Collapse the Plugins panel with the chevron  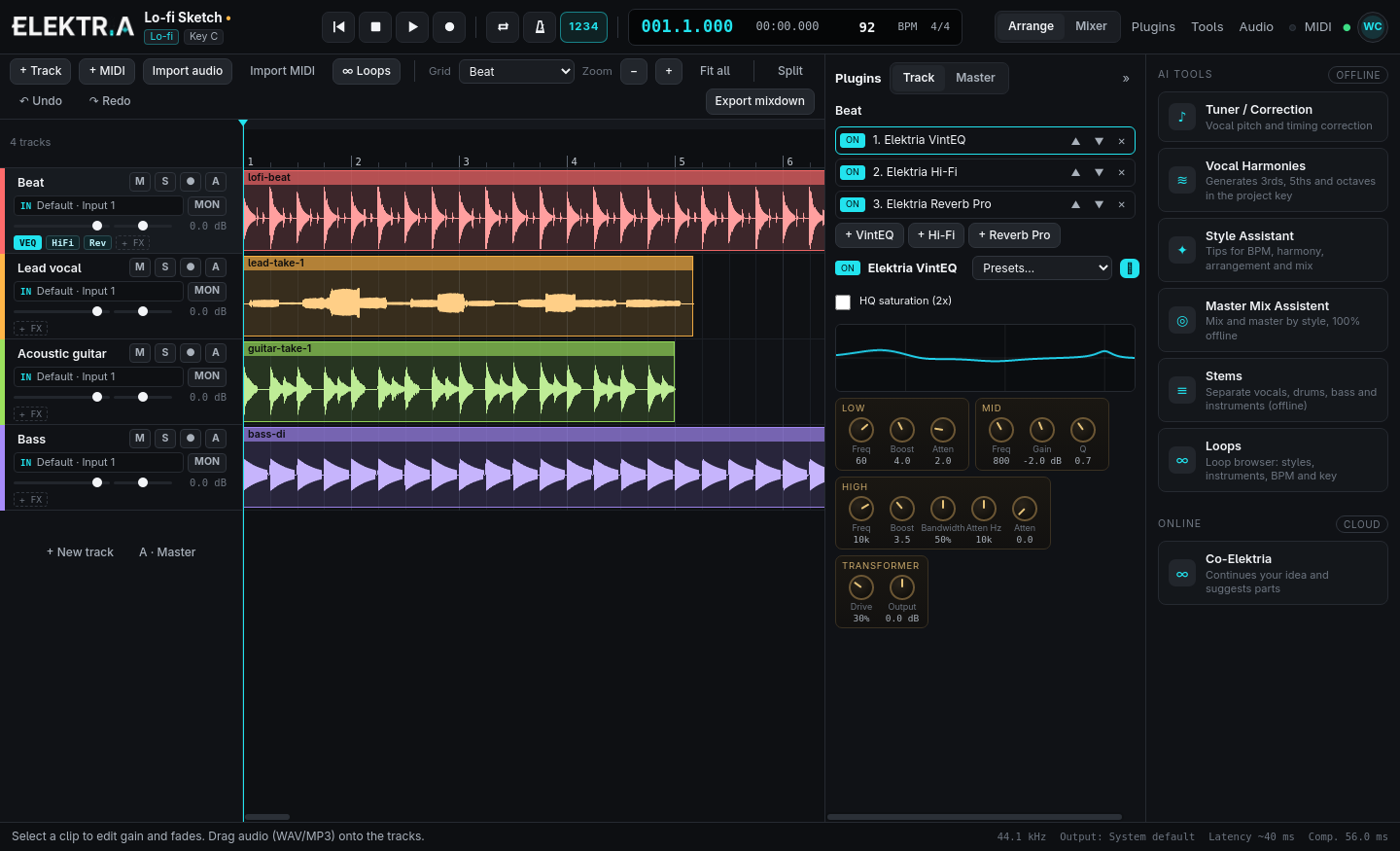pyautogui.click(x=1126, y=79)
